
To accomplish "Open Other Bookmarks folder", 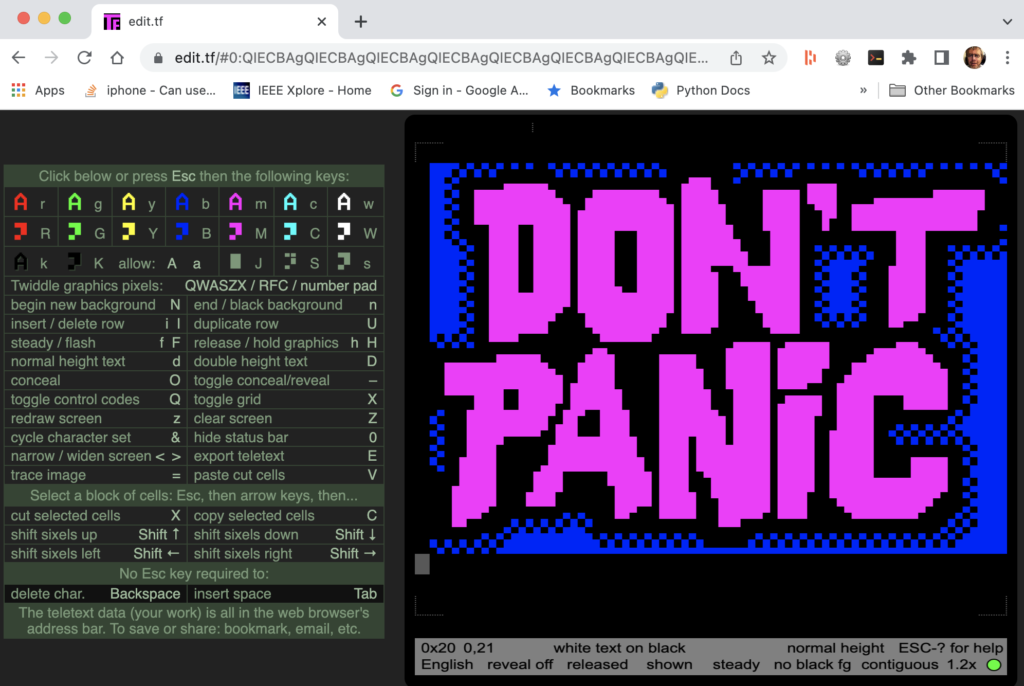I will coord(952,90).
